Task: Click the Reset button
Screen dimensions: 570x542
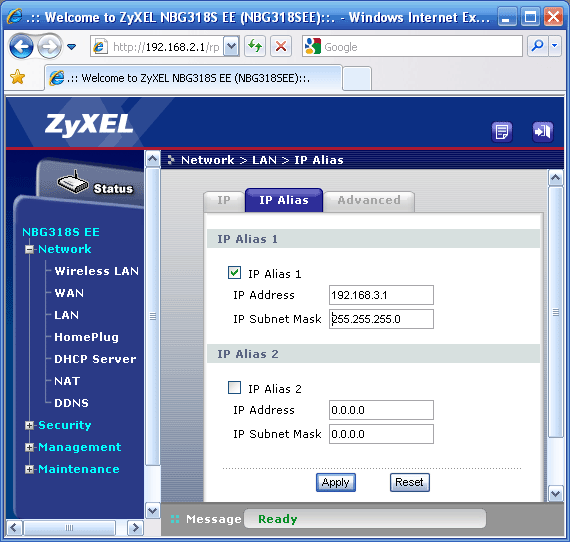Action: point(410,482)
